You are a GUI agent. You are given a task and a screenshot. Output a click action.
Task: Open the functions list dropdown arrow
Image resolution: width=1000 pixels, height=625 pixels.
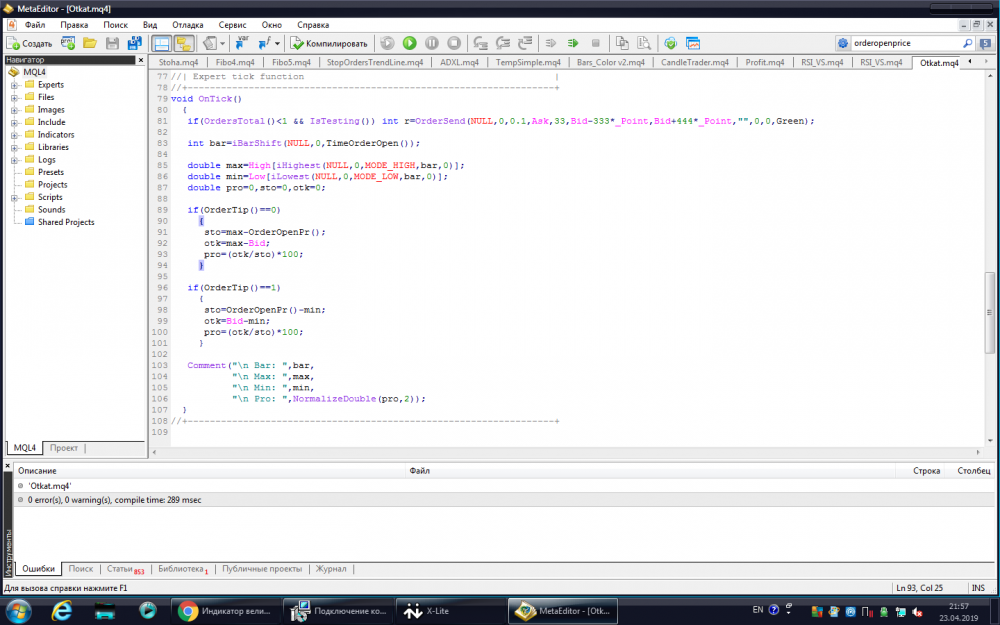coord(277,43)
